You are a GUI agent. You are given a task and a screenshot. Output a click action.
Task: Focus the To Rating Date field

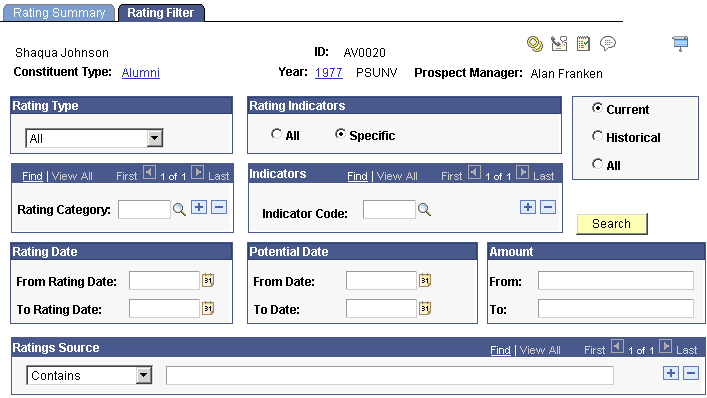point(164,308)
